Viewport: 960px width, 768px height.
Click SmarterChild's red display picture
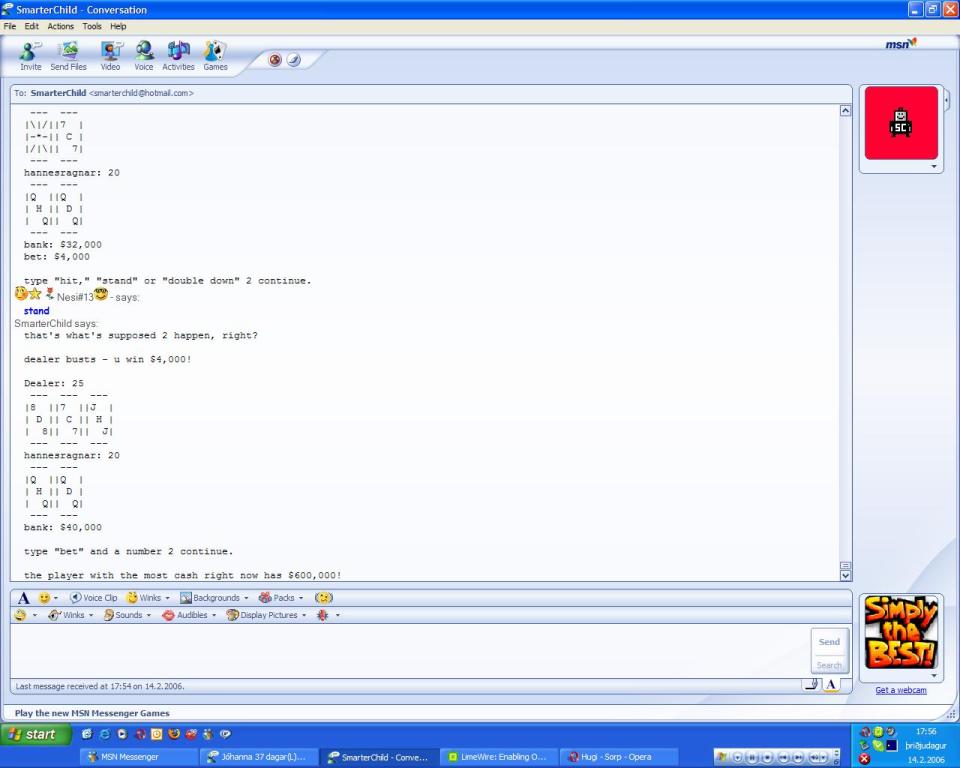(901, 123)
